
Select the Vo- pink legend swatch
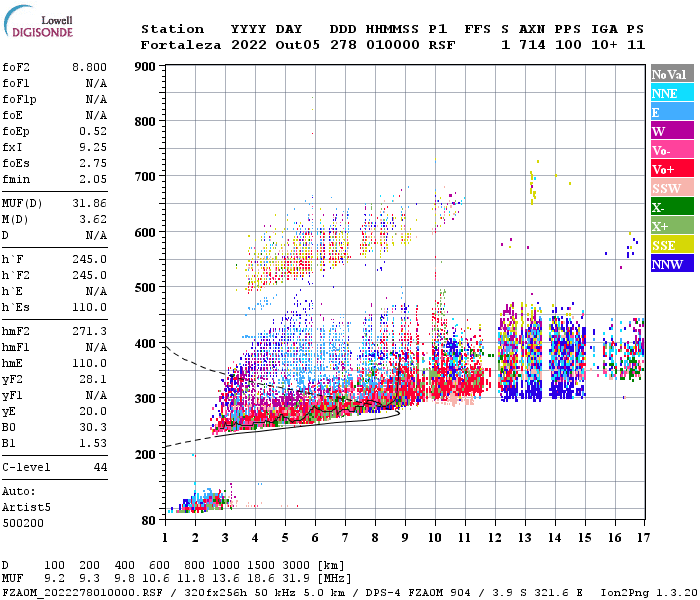[672, 150]
